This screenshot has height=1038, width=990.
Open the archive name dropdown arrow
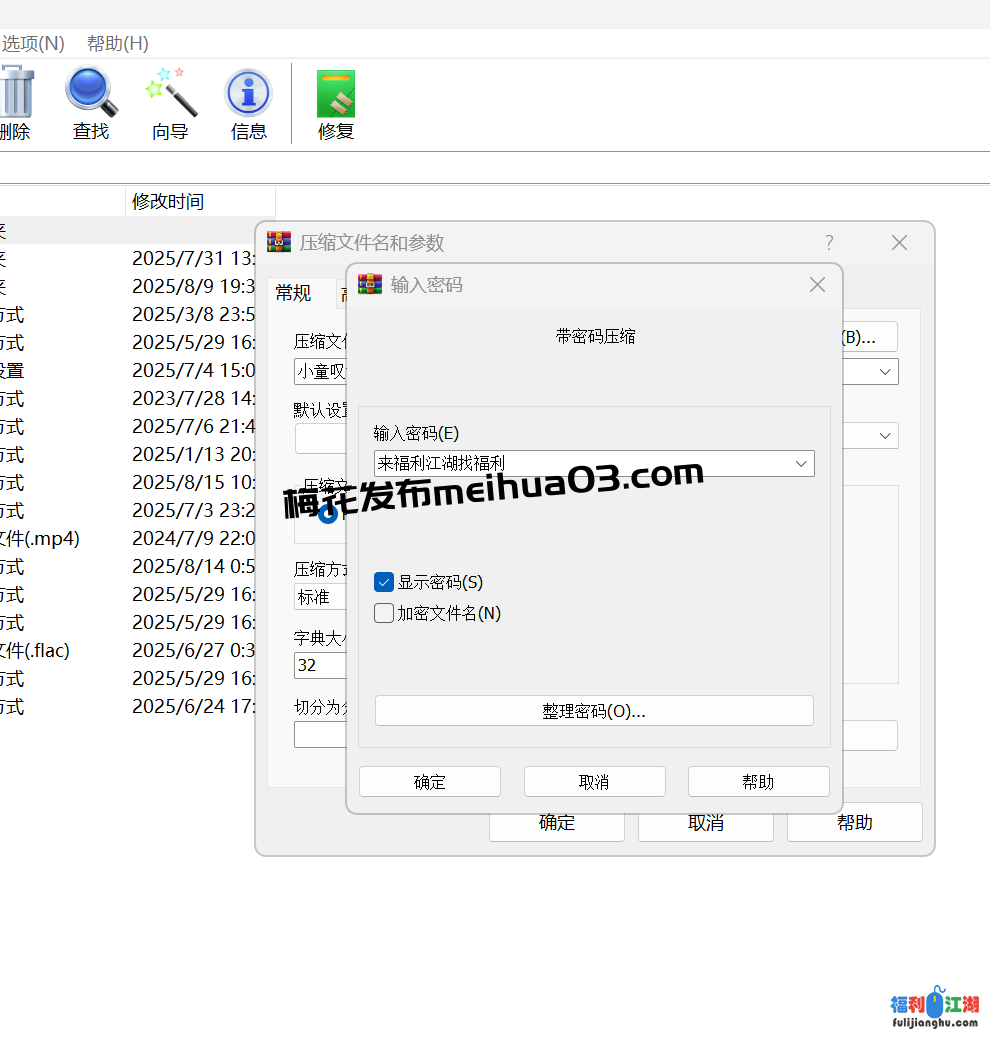(885, 372)
